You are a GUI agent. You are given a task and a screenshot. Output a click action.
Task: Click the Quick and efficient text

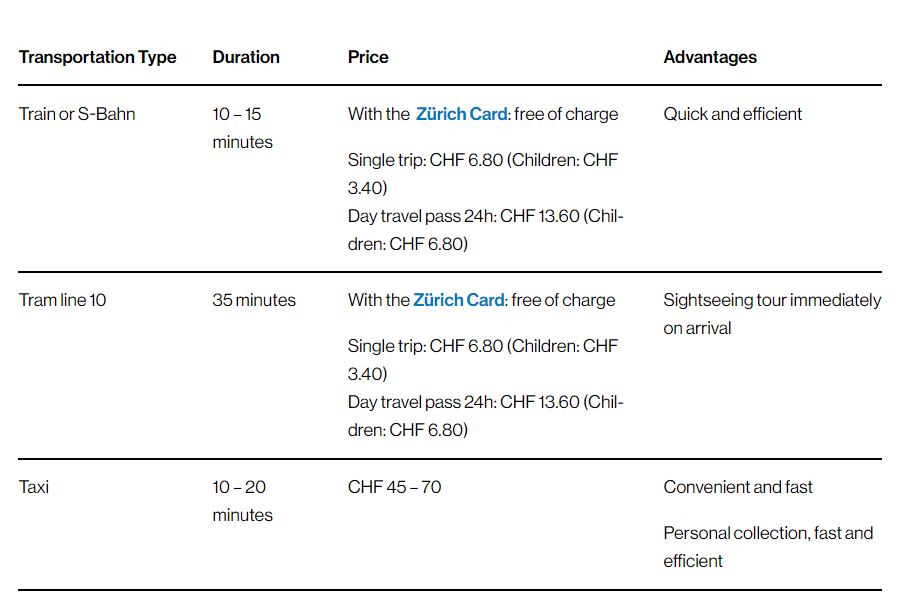click(x=732, y=114)
